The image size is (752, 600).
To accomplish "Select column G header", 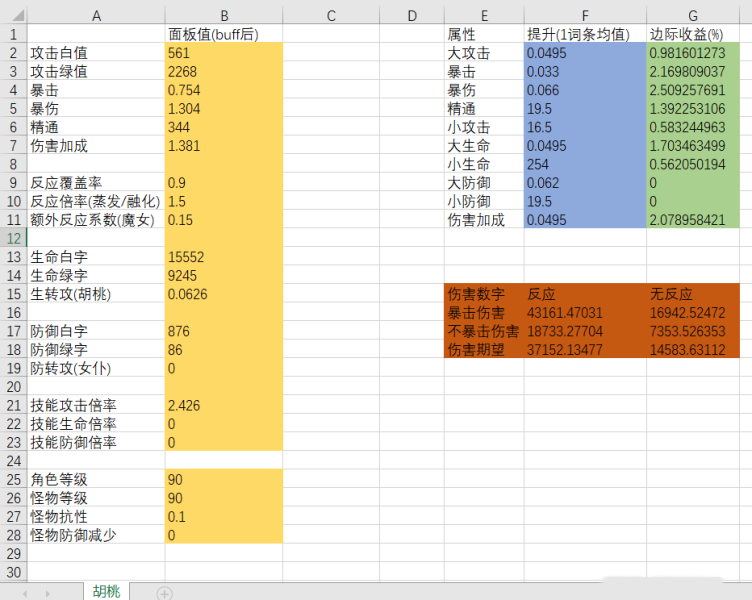I will point(693,16).
